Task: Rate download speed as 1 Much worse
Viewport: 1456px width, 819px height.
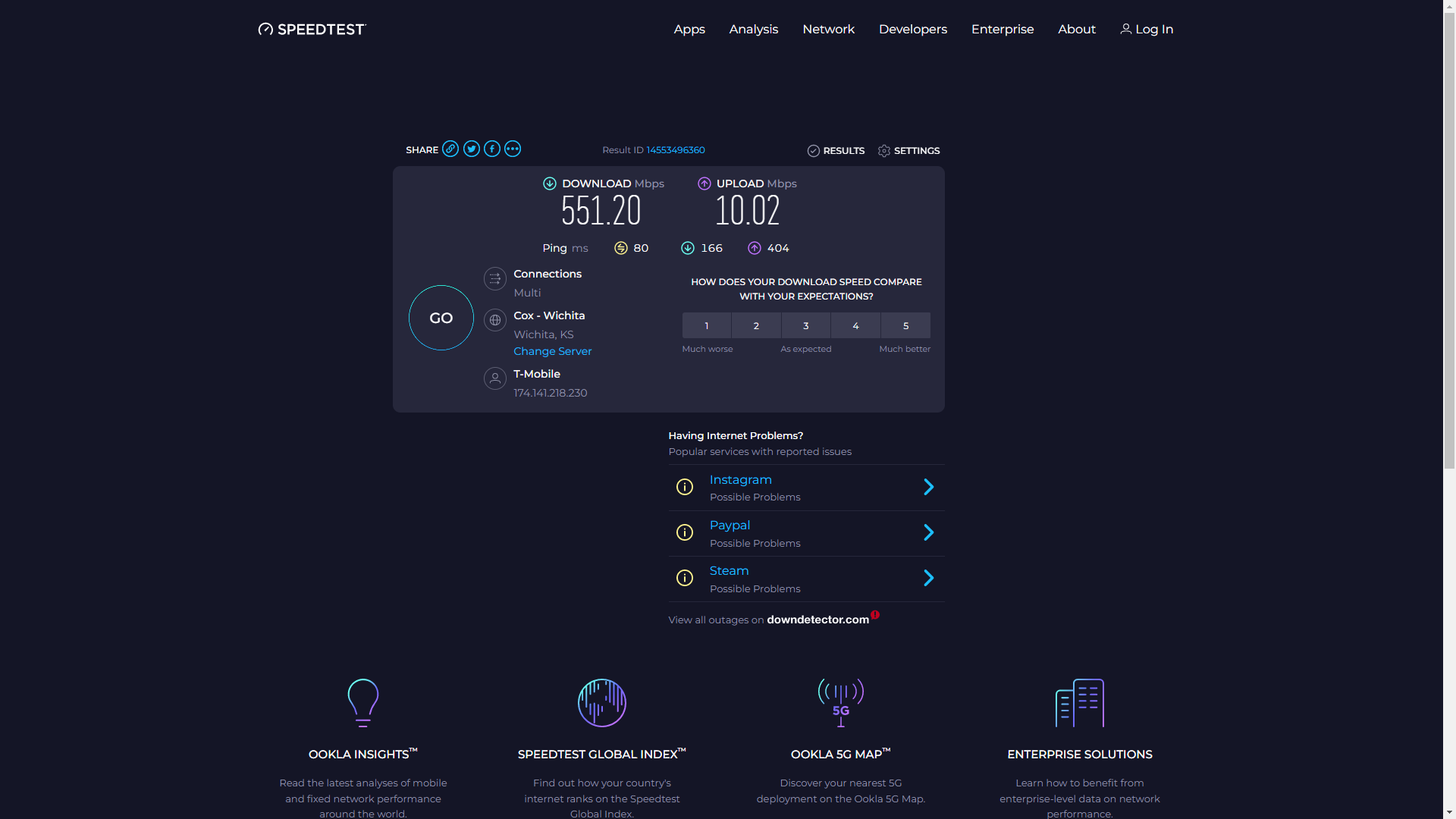Action: (706, 325)
